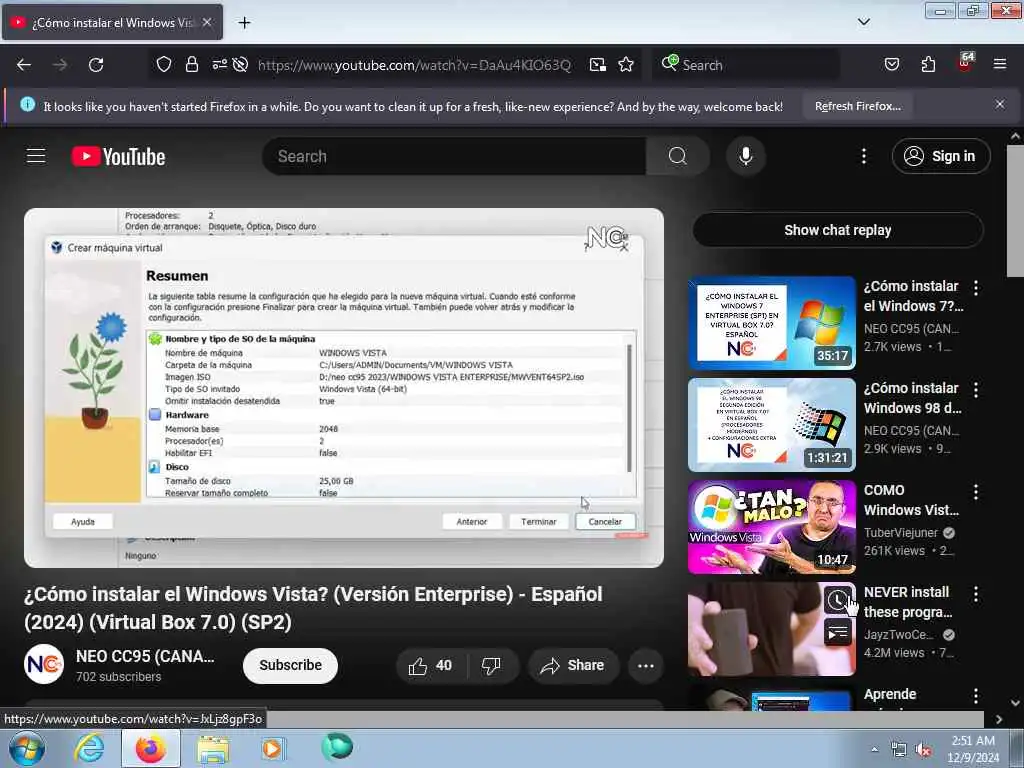
Task: Open the red extension icon with badge 64
Action: click(x=965, y=63)
